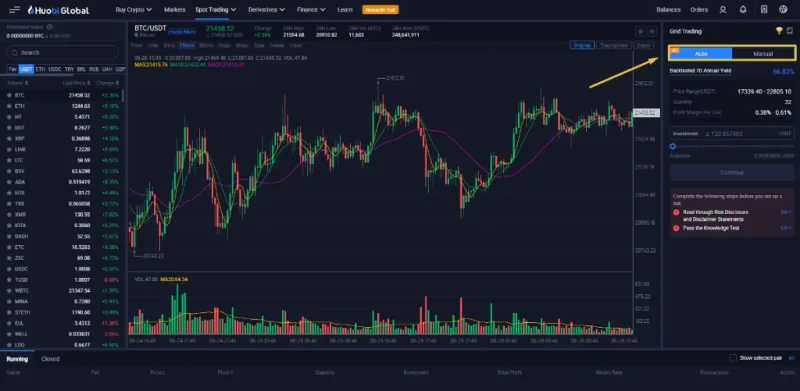Click the Continue button
The width and height of the screenshot is (800, 391).
[x=732, y=173]
